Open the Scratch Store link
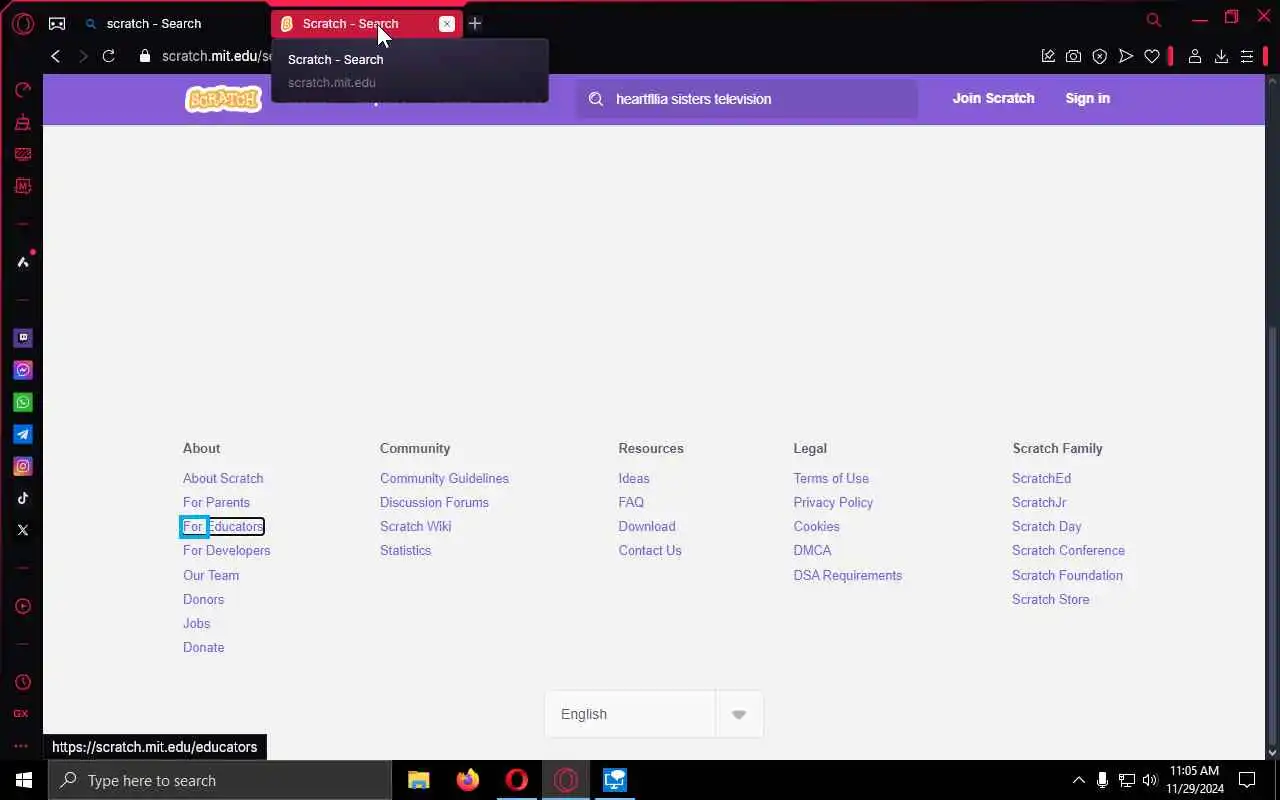 pyautogui.click(x=1050, y=599)
